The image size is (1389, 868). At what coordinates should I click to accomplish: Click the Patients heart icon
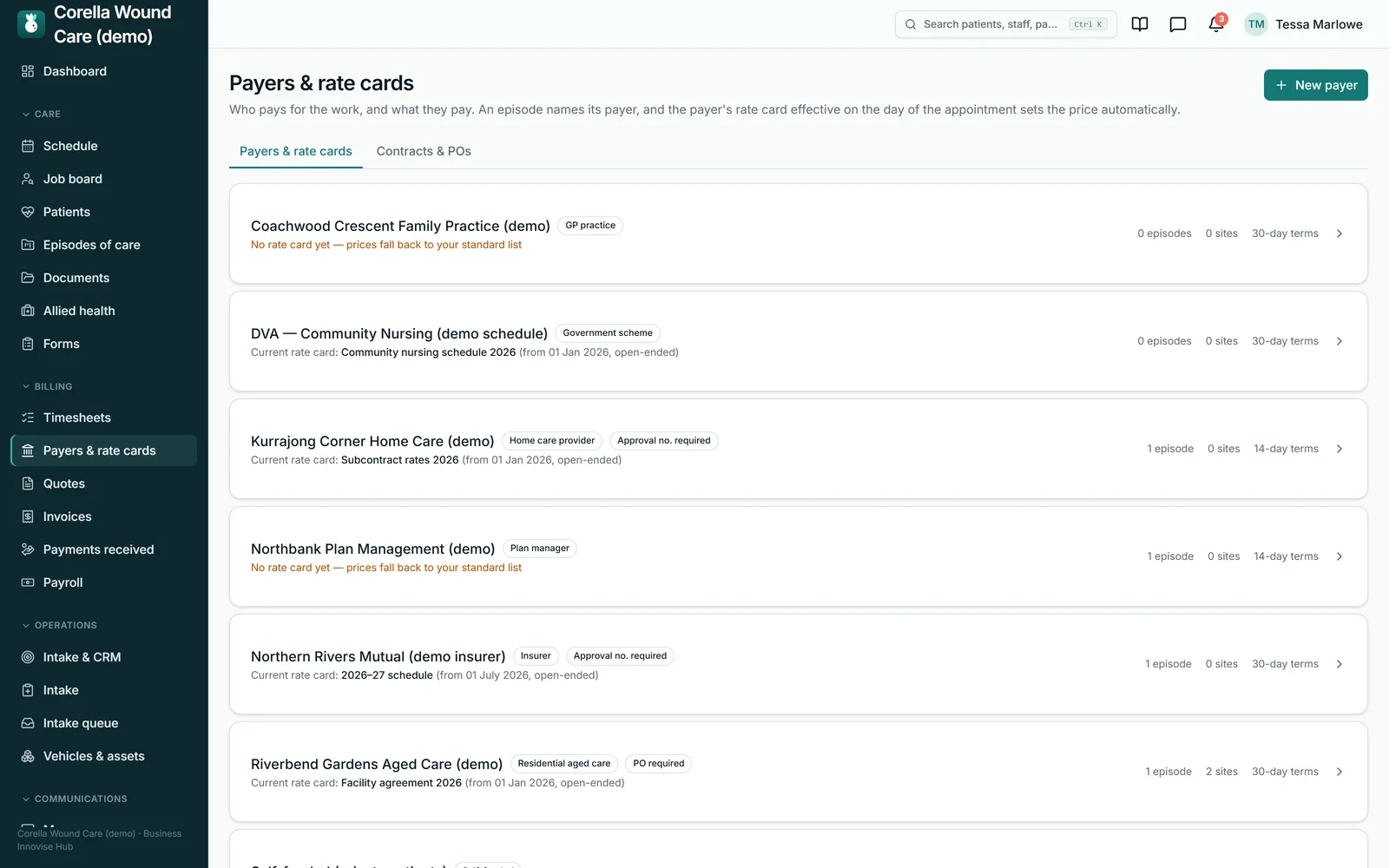tap(28, 212)
